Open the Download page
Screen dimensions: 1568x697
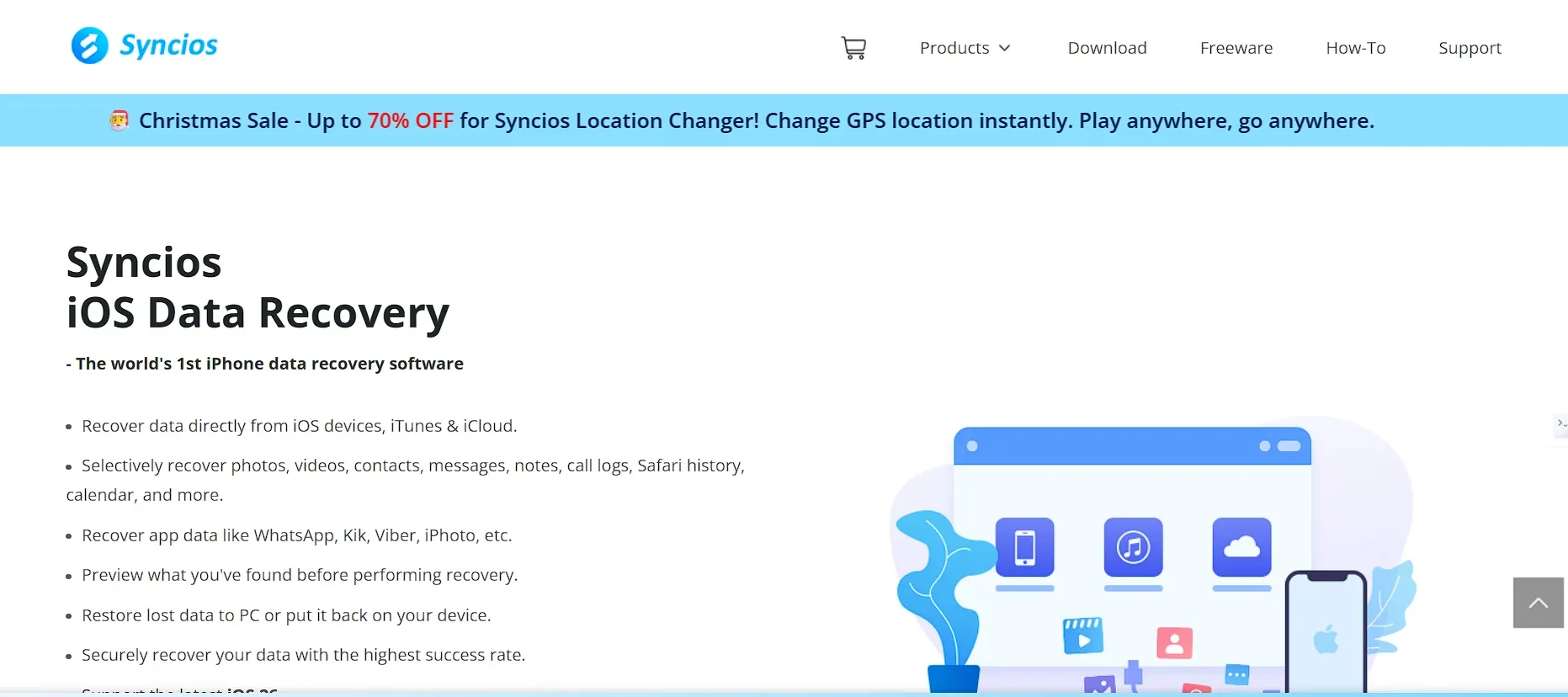(1107, 48)
